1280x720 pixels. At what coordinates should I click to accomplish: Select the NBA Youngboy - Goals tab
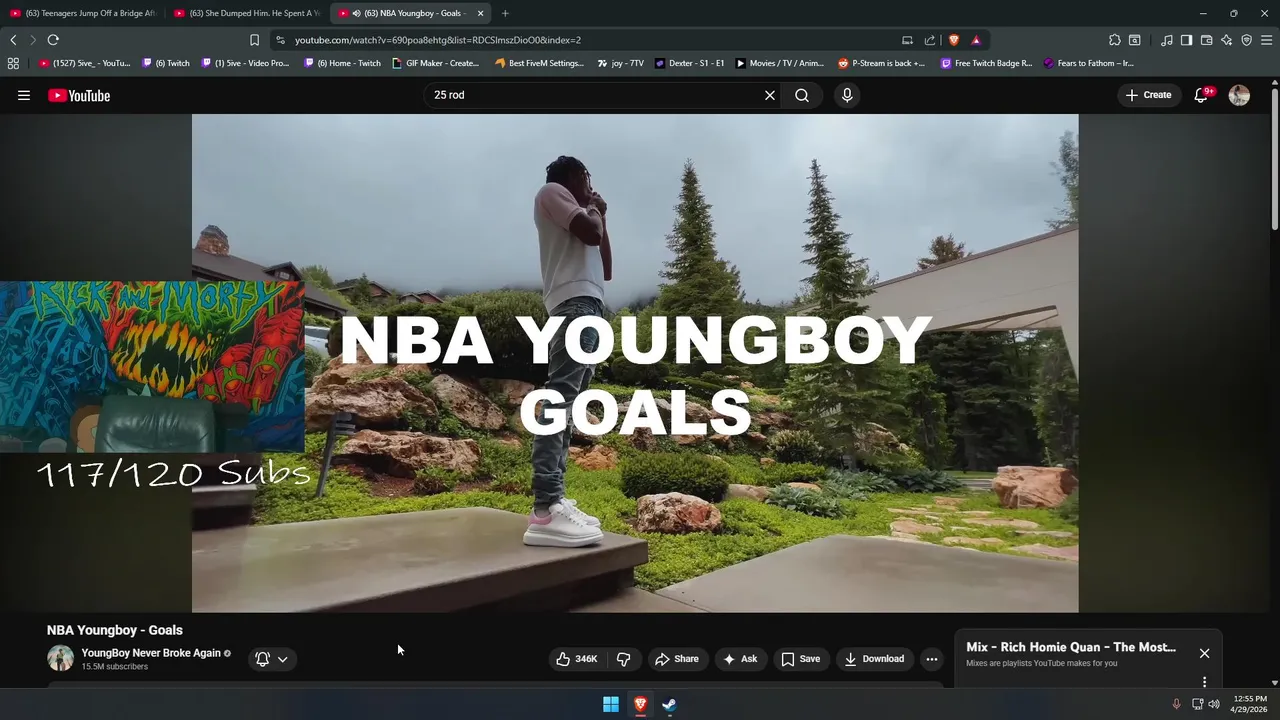(408, 13)
